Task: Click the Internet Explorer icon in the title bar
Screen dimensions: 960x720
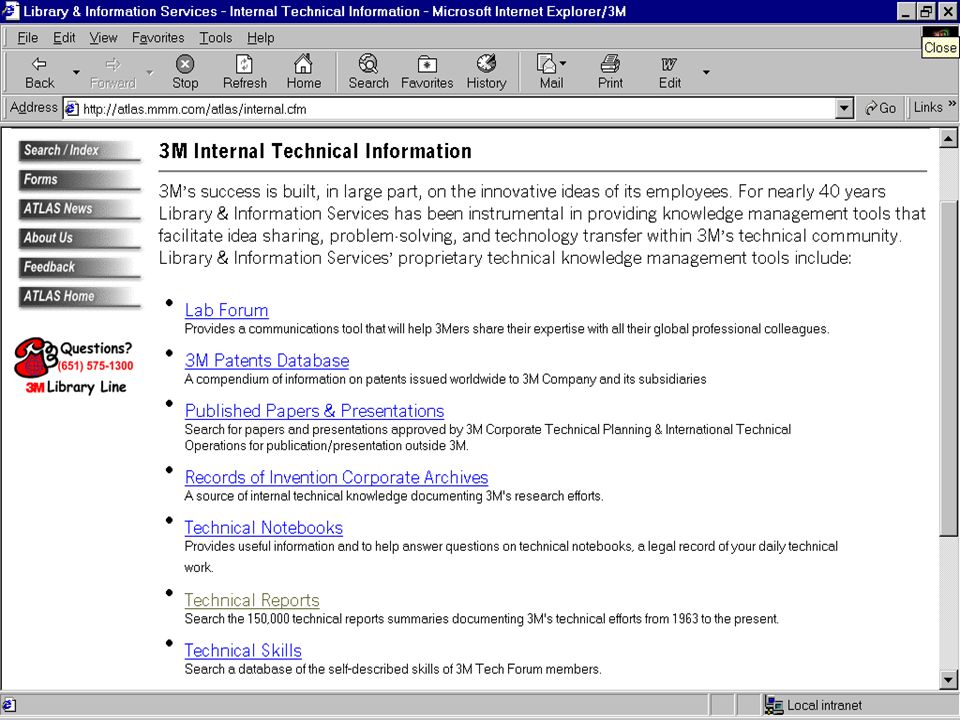Action: point(10,11)
